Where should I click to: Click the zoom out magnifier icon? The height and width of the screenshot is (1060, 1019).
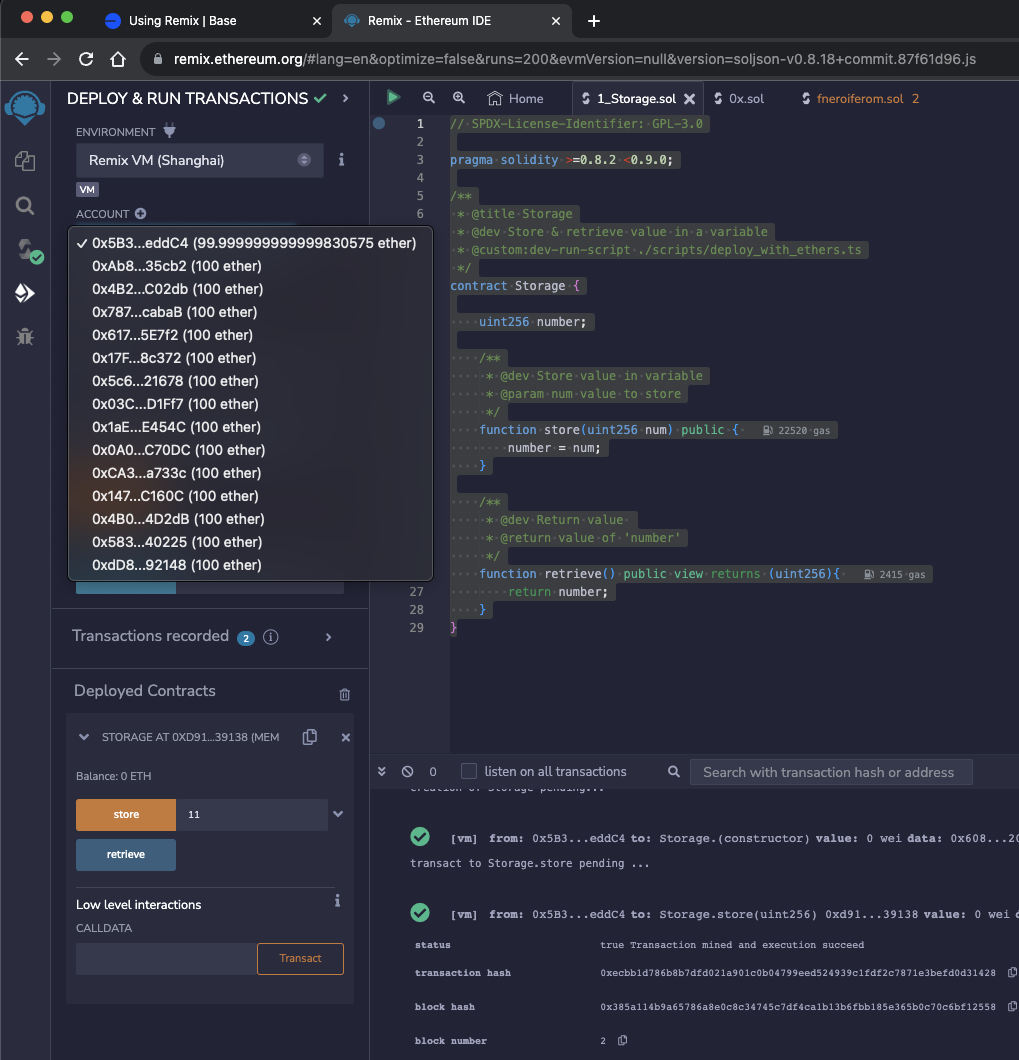coord(429,98)
